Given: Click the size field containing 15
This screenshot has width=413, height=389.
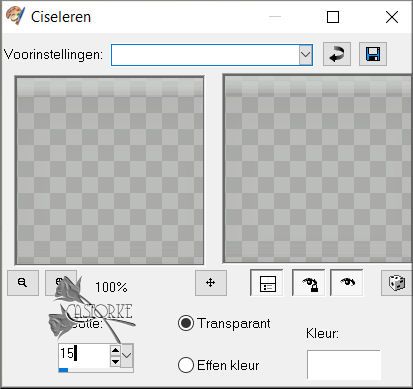Looking at the screenshot, I should tap(84, 354).
